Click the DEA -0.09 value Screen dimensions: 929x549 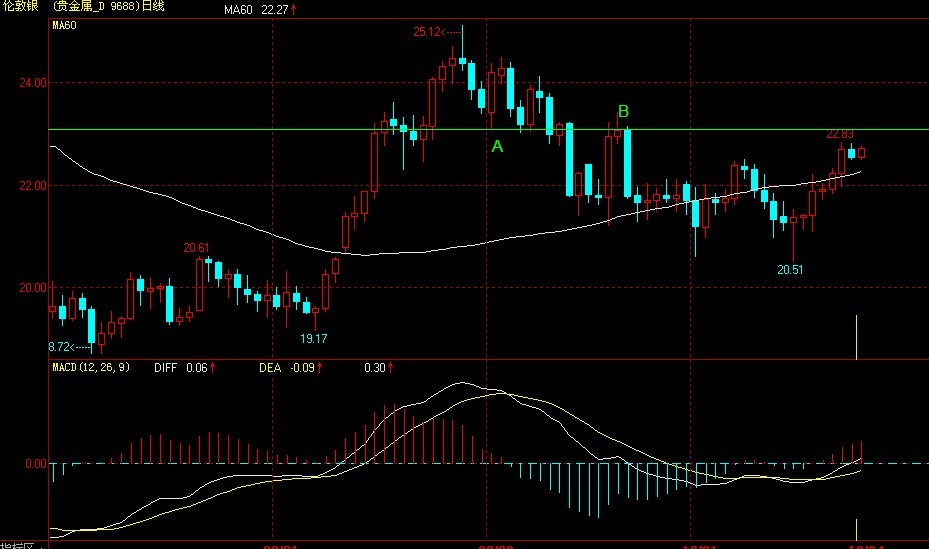290,368
